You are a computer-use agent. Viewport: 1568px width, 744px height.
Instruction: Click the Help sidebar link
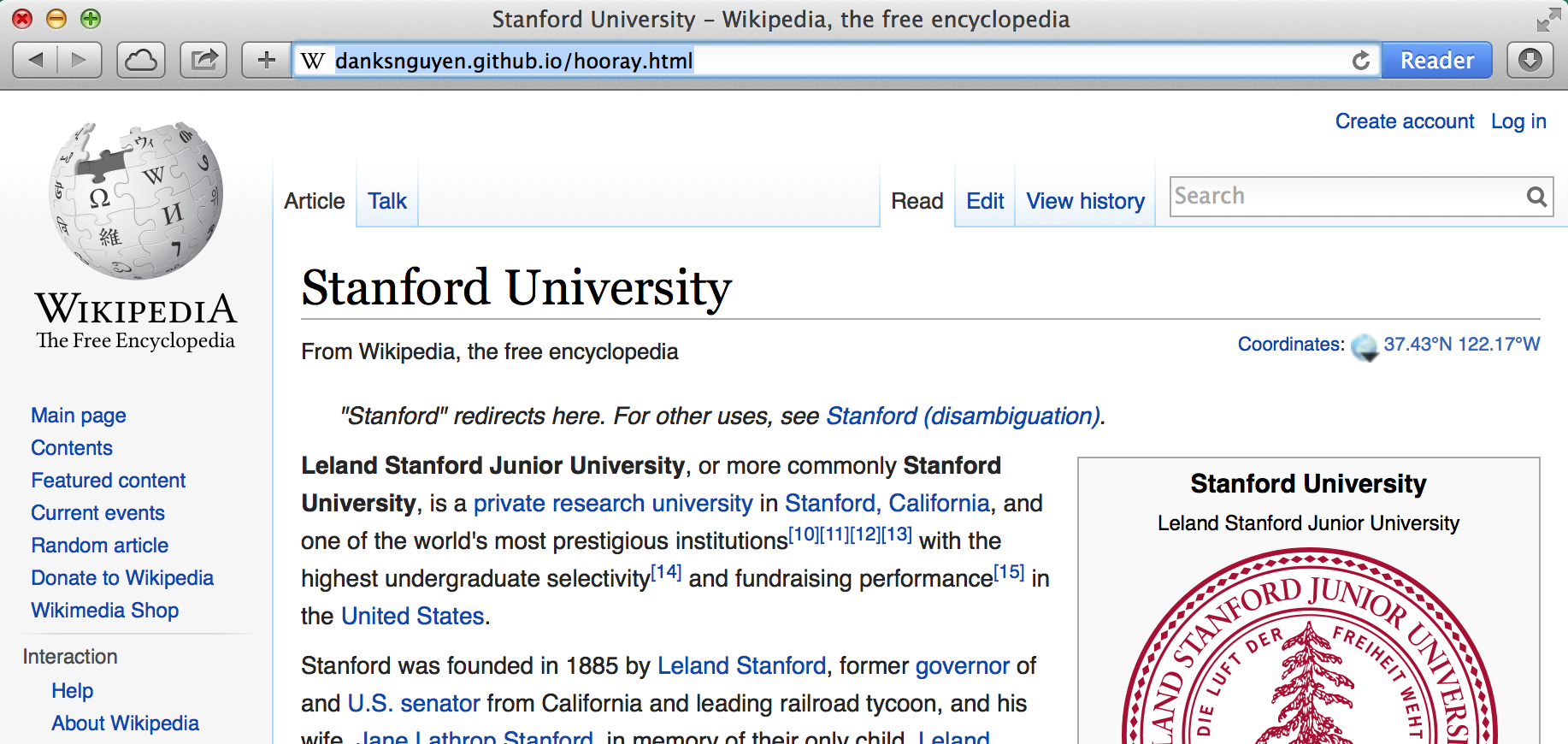pos(73,691)
